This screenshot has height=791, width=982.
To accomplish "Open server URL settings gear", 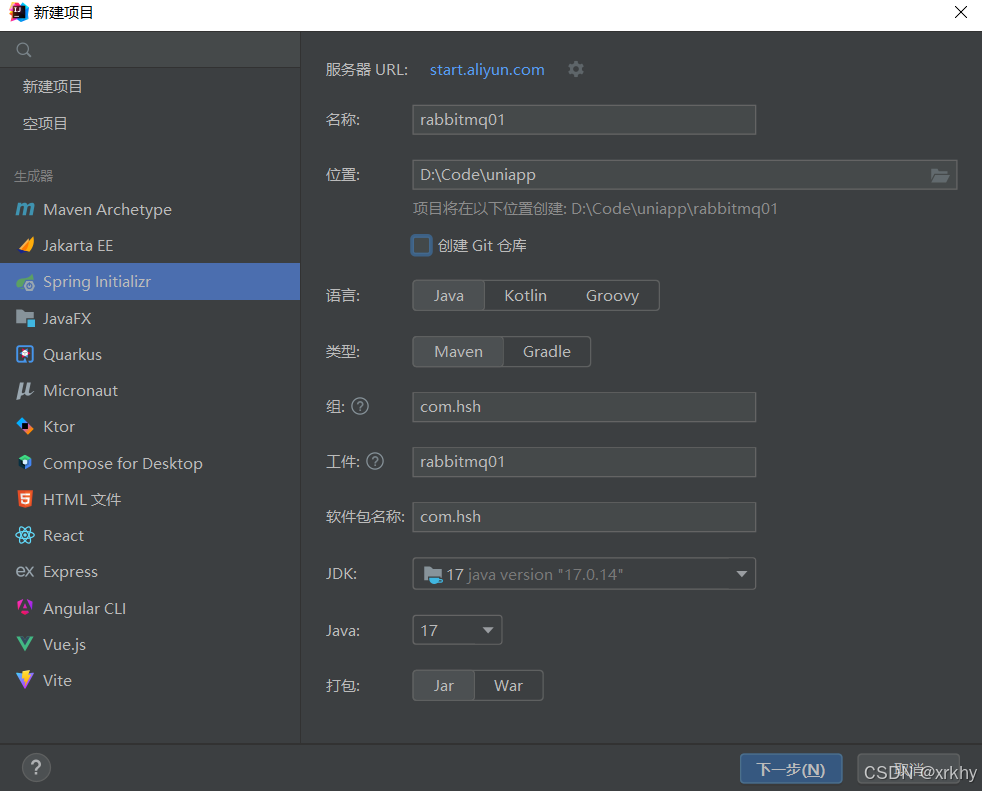I will [x=576, y=69].
